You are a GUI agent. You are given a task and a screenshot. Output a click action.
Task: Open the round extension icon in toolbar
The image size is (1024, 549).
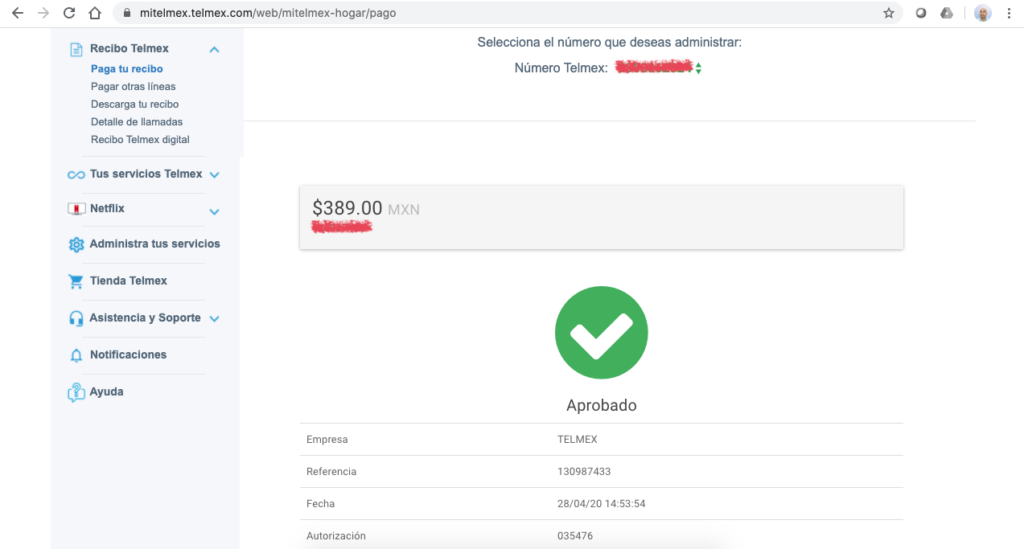(921, 13)
